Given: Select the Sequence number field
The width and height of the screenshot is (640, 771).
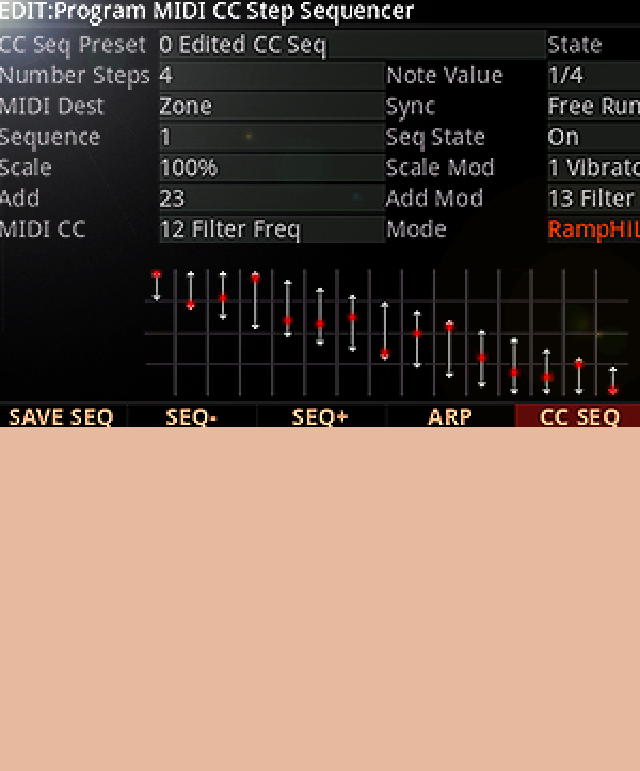Looking at the screenshot, I should pyautogui.click(x=270, y=138).
